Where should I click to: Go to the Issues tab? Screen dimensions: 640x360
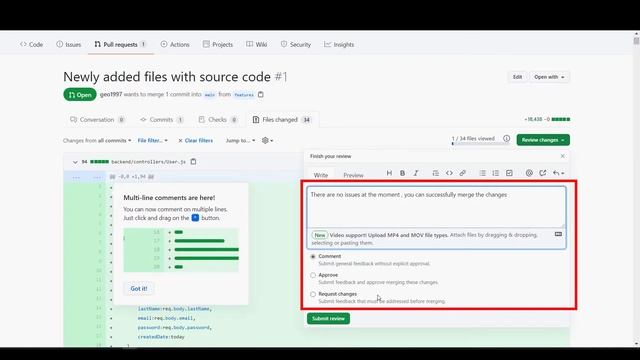(x=69, y=44)
